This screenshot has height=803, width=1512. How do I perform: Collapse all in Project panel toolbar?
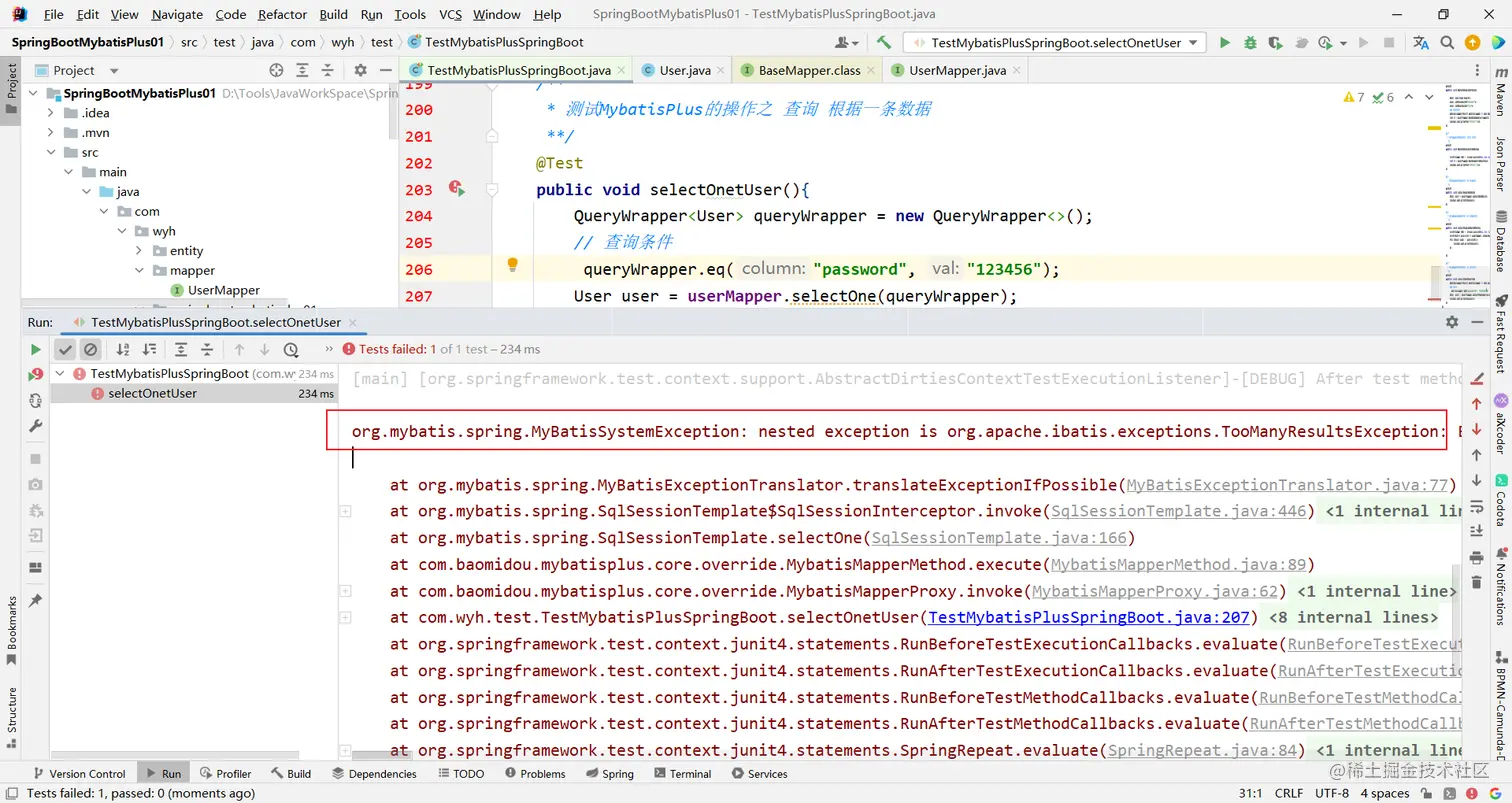click(x=328, y=70)
